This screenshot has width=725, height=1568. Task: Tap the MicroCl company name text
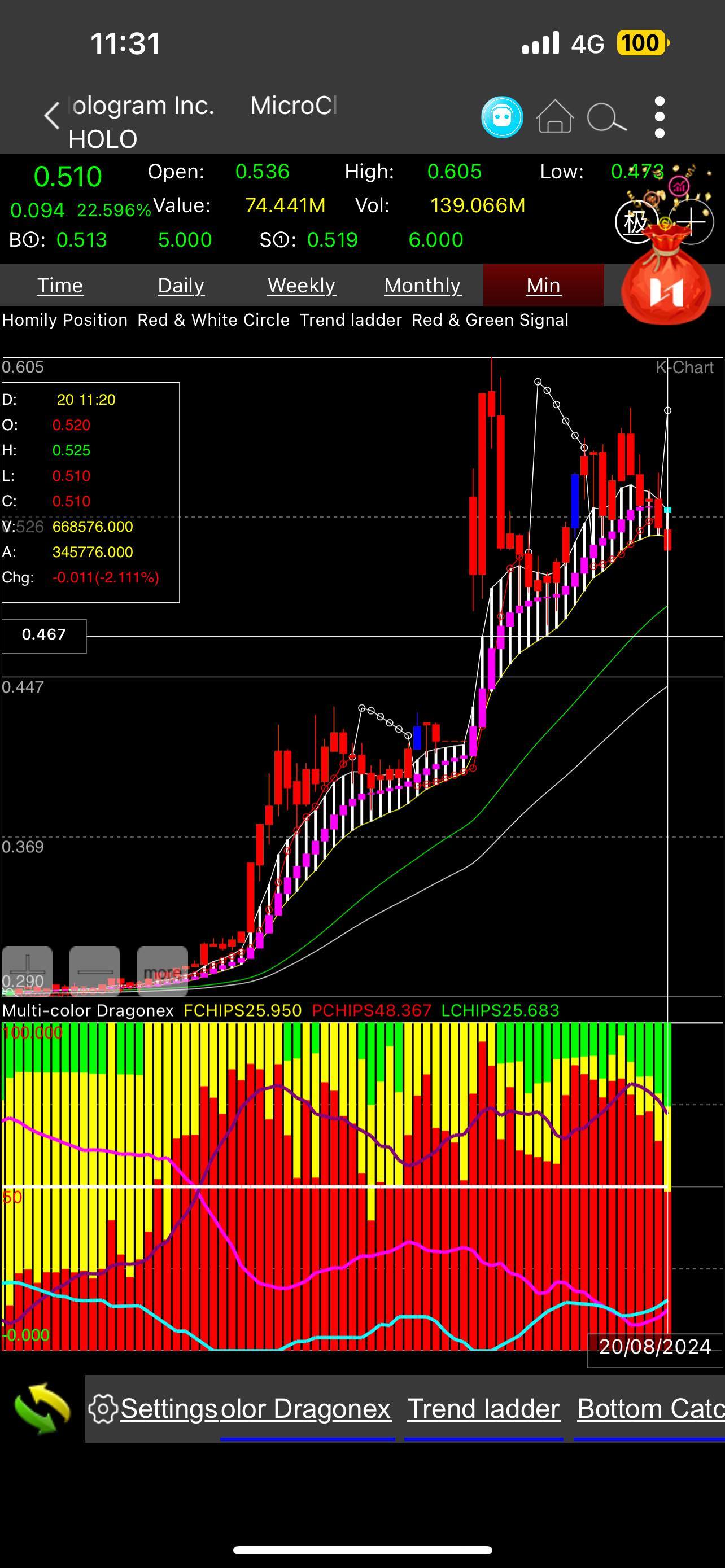pyautogui.click(x=294, y=106)
